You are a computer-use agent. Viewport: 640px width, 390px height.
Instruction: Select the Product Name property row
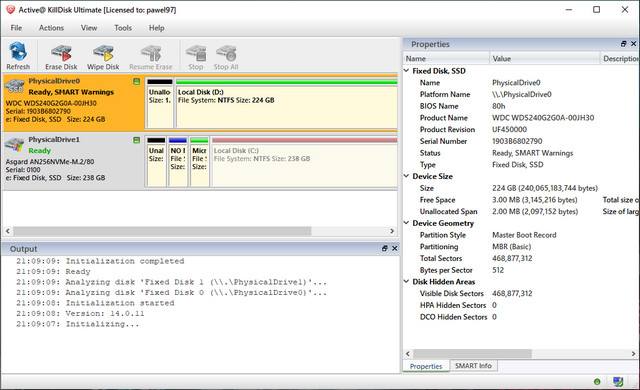pos(521,117)
